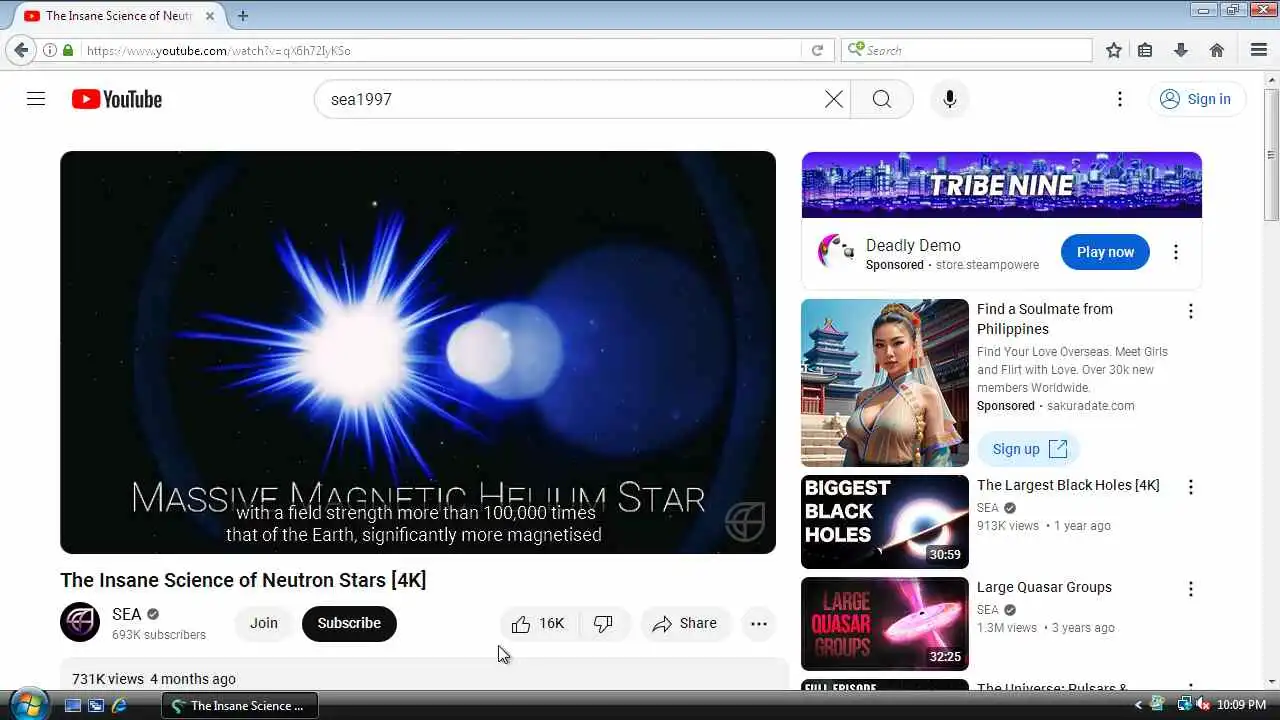Expand hidden system tray icons arrow

point(1138,705)
